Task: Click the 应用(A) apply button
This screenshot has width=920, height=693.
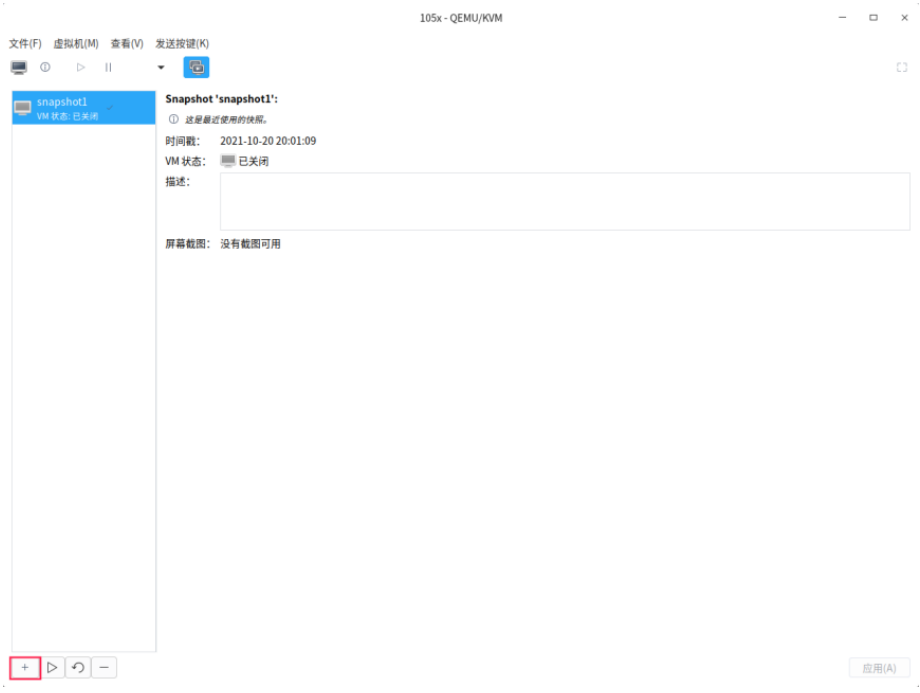Action: coord(879,668)
